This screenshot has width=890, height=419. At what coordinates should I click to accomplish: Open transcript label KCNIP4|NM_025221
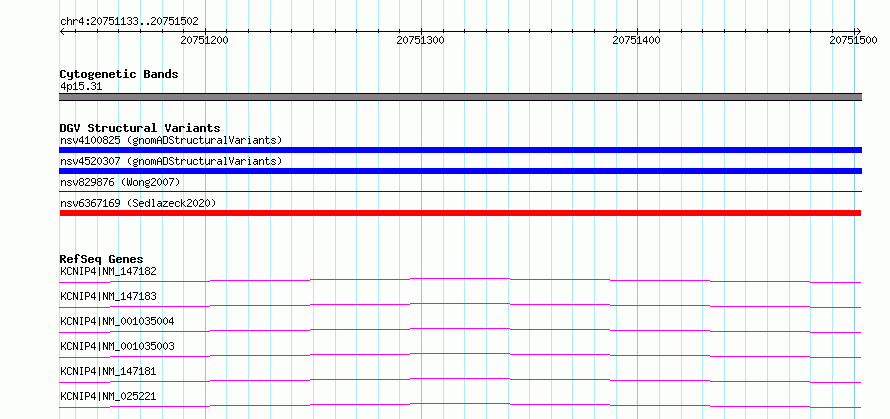click(x=108, y=396)
